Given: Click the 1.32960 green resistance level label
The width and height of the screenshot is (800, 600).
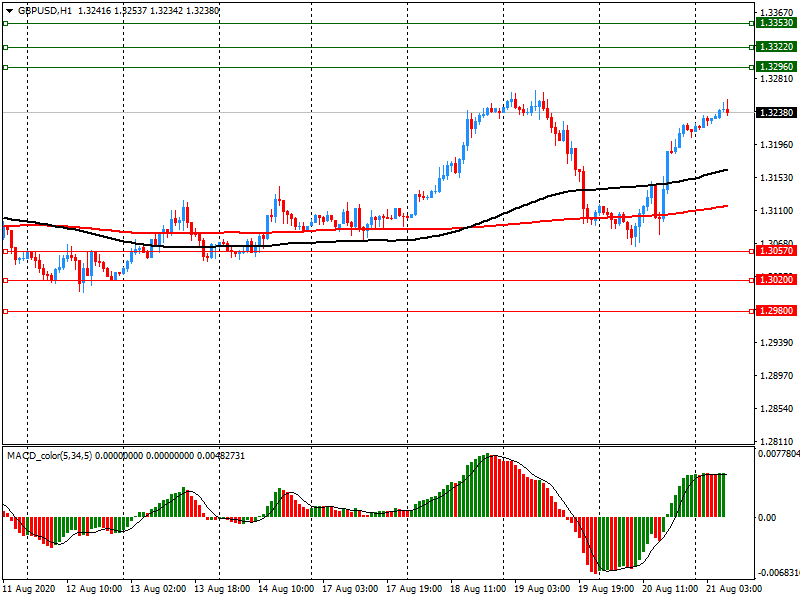Looking at the screenshot, I should (x=776, y=67).
